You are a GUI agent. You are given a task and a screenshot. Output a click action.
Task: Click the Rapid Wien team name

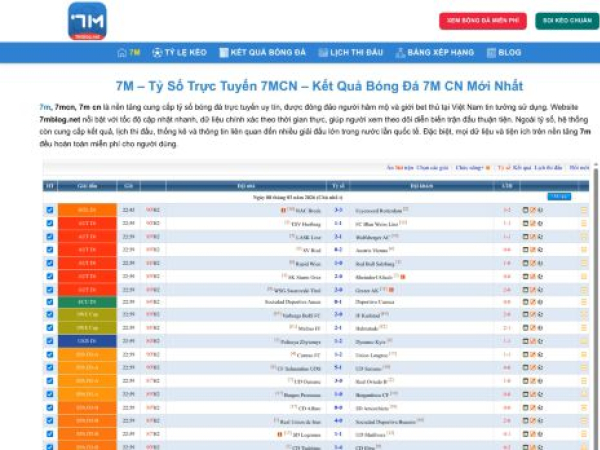point(308,263)
